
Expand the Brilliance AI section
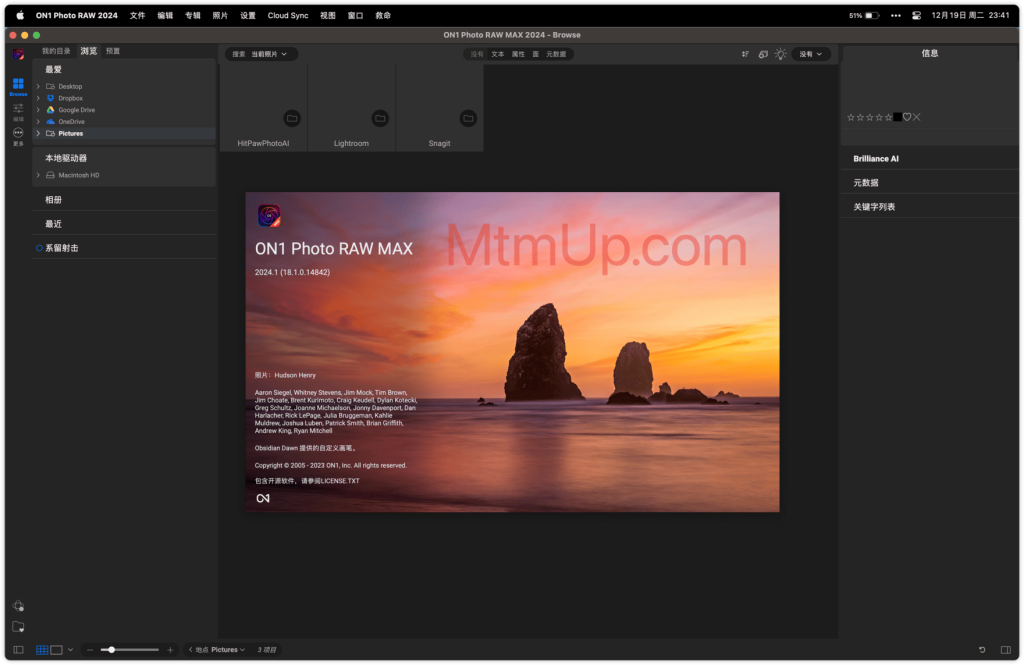click(x=876, y=159)
